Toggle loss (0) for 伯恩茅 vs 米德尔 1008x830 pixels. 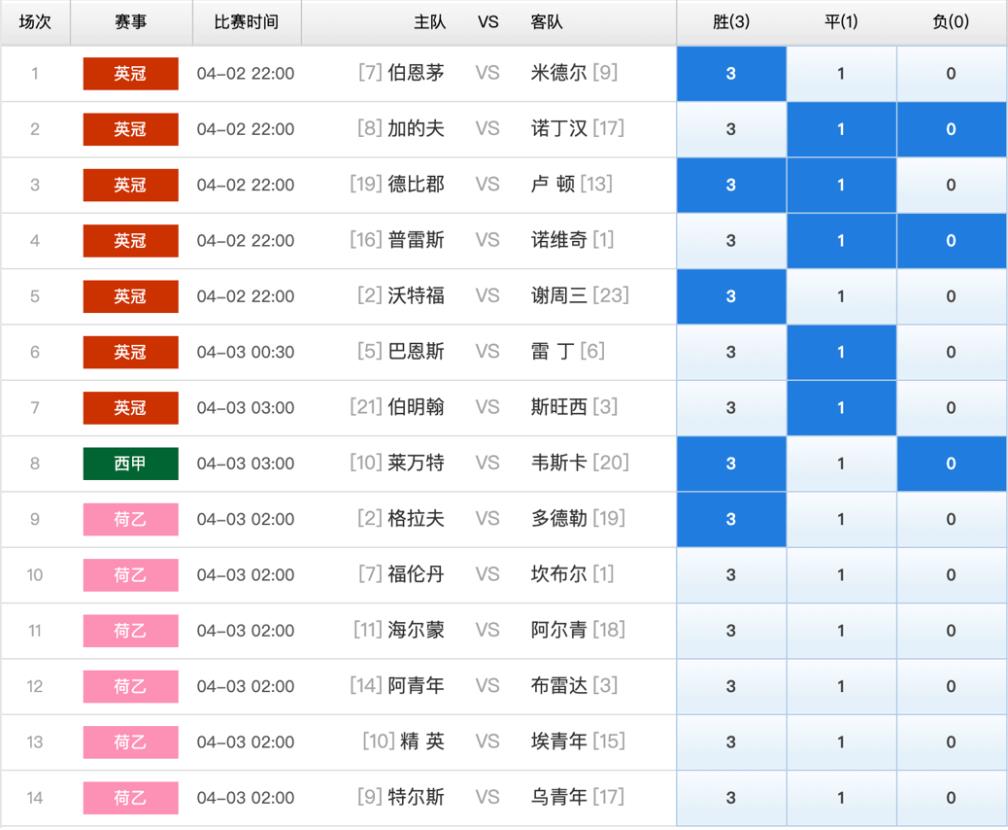951,73
